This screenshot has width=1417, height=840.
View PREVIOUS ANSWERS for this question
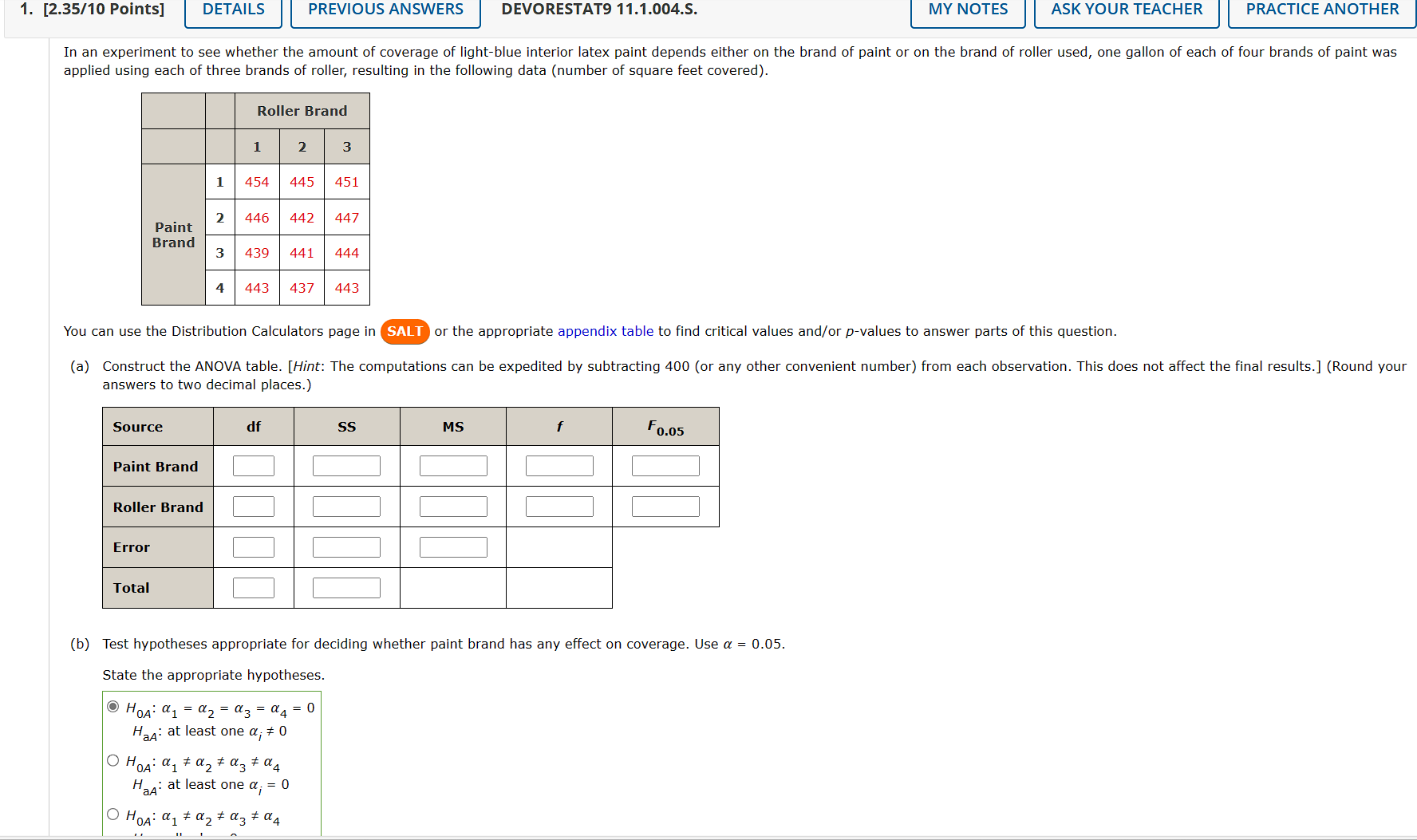(x=385, y=9)
